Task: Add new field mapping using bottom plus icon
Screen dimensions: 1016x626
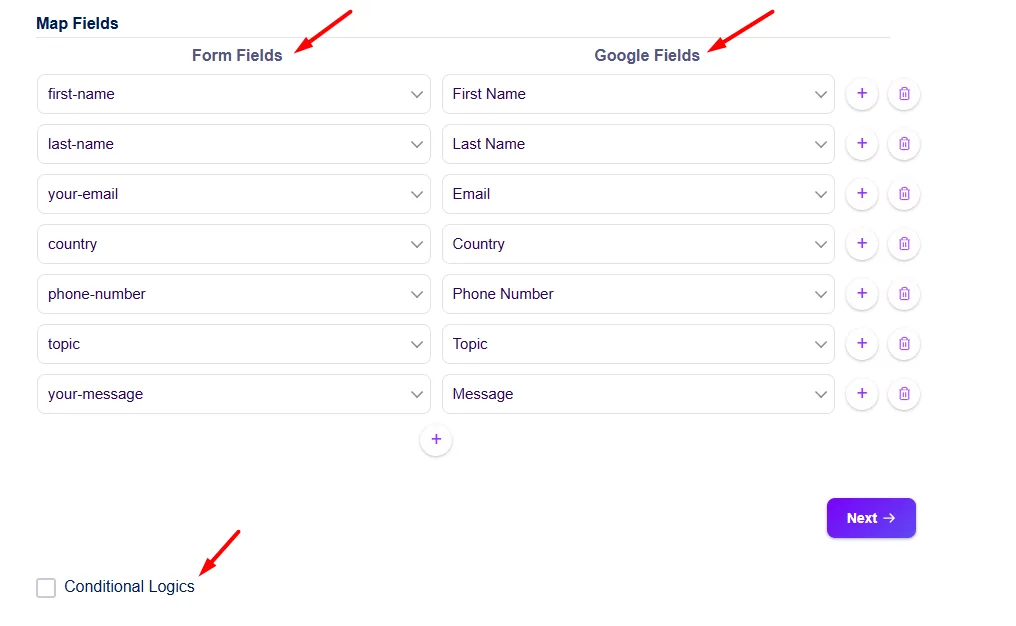Action: [436, 440]
